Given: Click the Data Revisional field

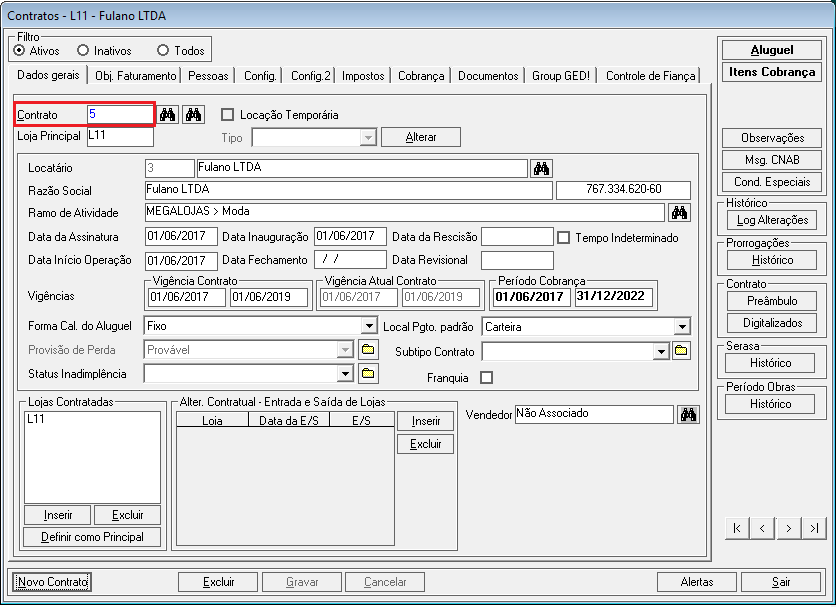Looking at the screenshot, I should coord(517,260).
